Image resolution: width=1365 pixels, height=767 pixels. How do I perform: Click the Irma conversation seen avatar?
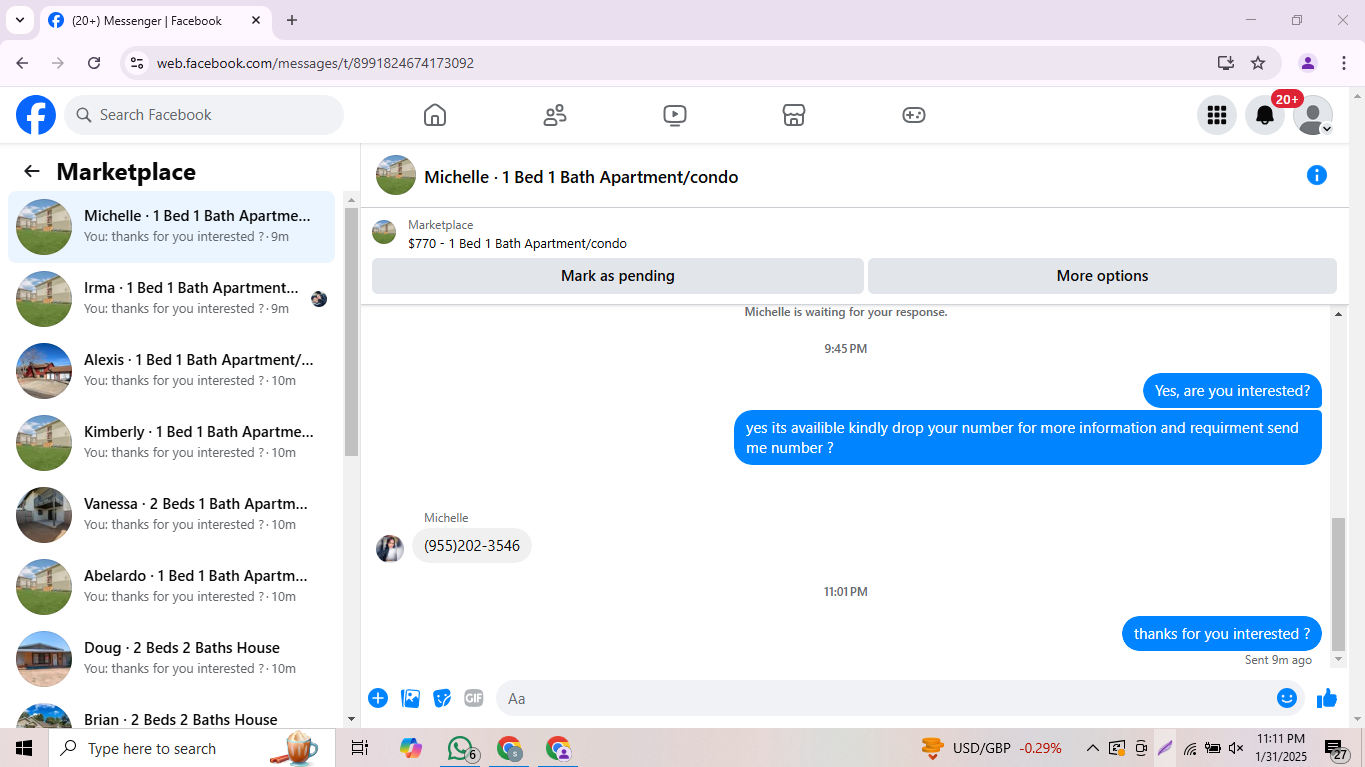click(319, 299)
